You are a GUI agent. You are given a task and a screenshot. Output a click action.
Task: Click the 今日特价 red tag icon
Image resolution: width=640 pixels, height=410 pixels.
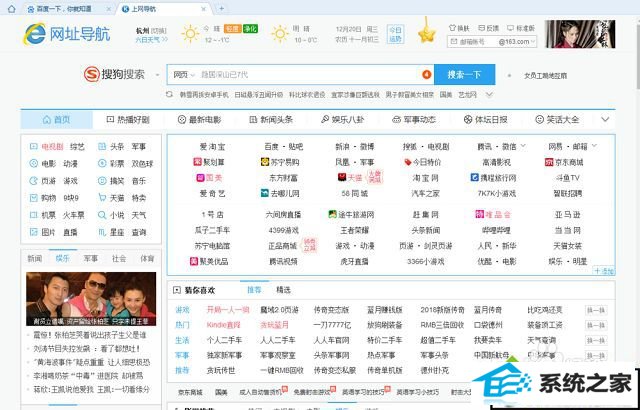pos(407,162)
